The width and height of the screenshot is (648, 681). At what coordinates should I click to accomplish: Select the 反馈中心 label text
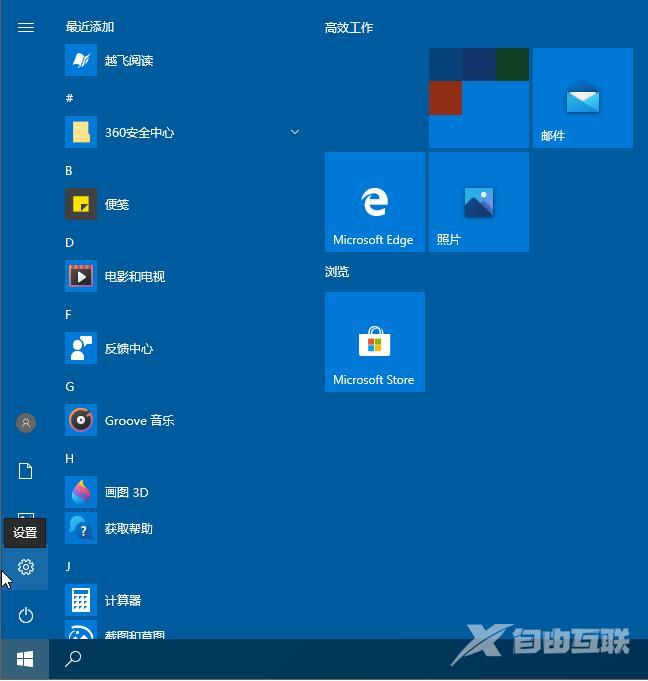point(129,348)
